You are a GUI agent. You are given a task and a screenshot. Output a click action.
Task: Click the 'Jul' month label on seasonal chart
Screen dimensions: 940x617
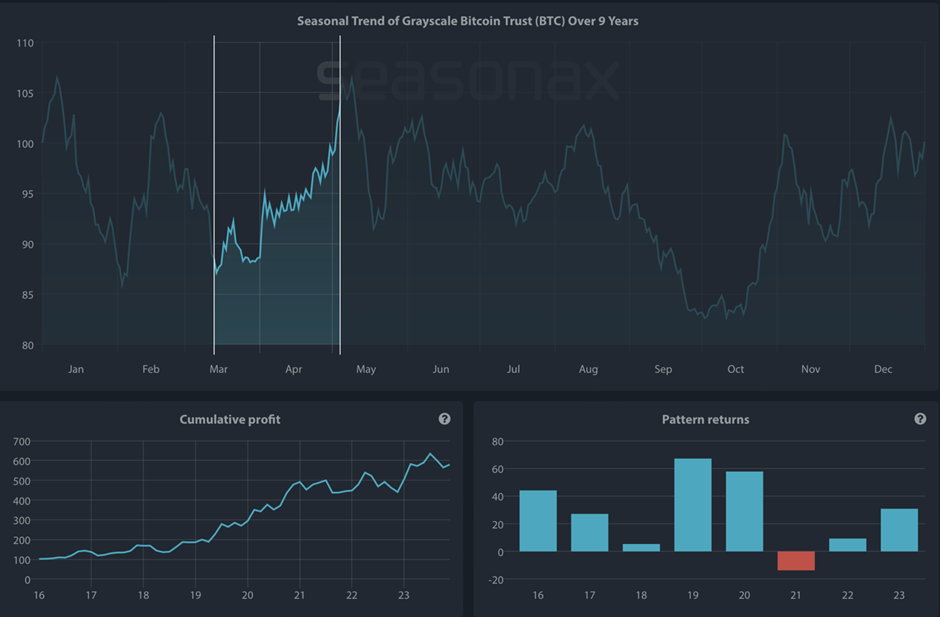(513, 369)
